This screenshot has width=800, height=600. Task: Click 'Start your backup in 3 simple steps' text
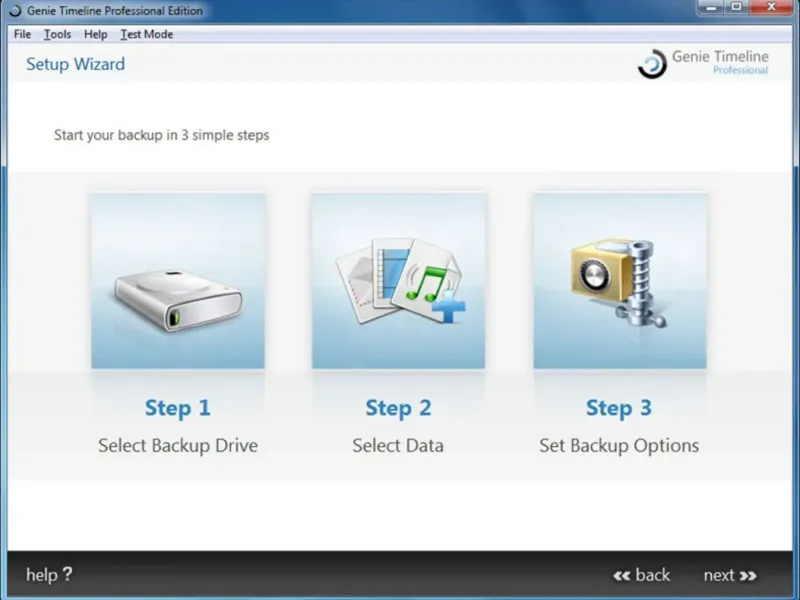162,135
